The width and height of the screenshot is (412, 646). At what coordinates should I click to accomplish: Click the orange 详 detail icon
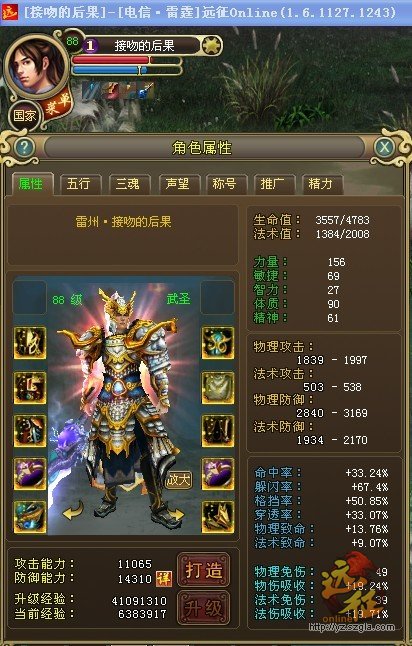coord(164,579)
